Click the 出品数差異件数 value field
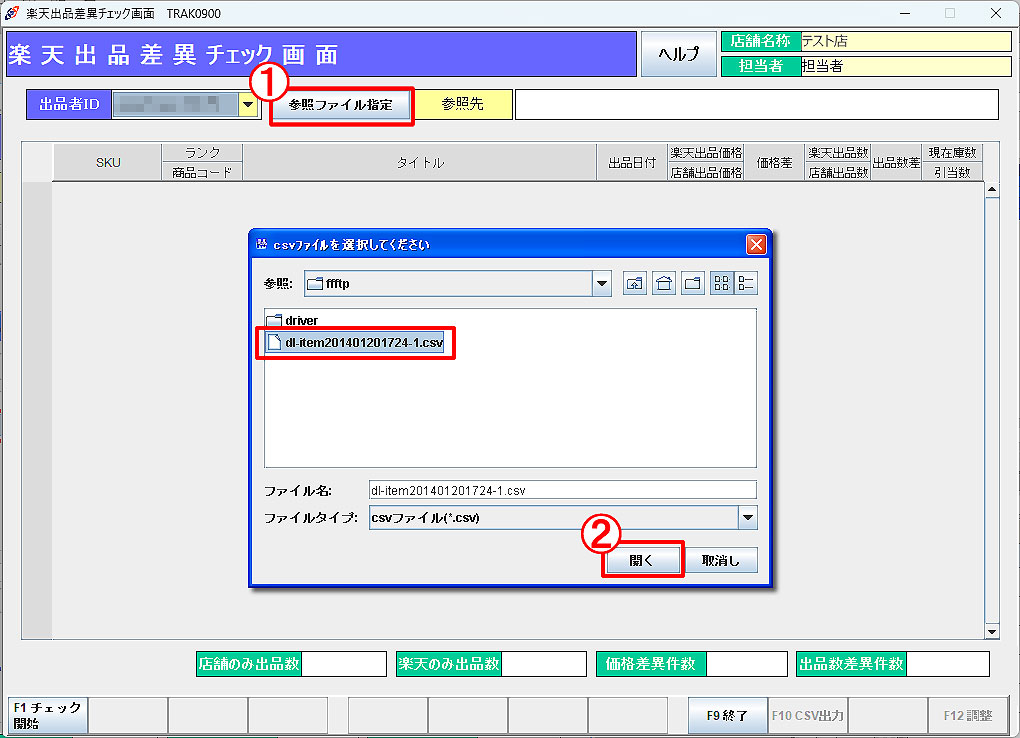 tap(948, 664)
